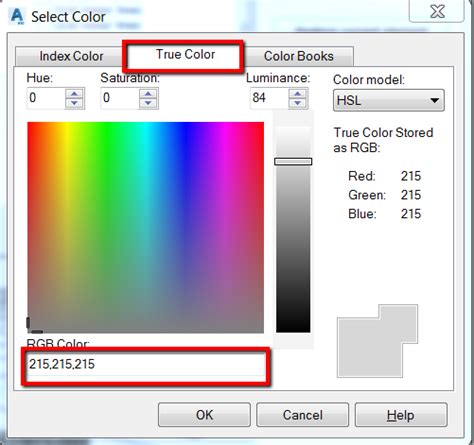Increase Hue with the up arrow

(x=75, y=93)
